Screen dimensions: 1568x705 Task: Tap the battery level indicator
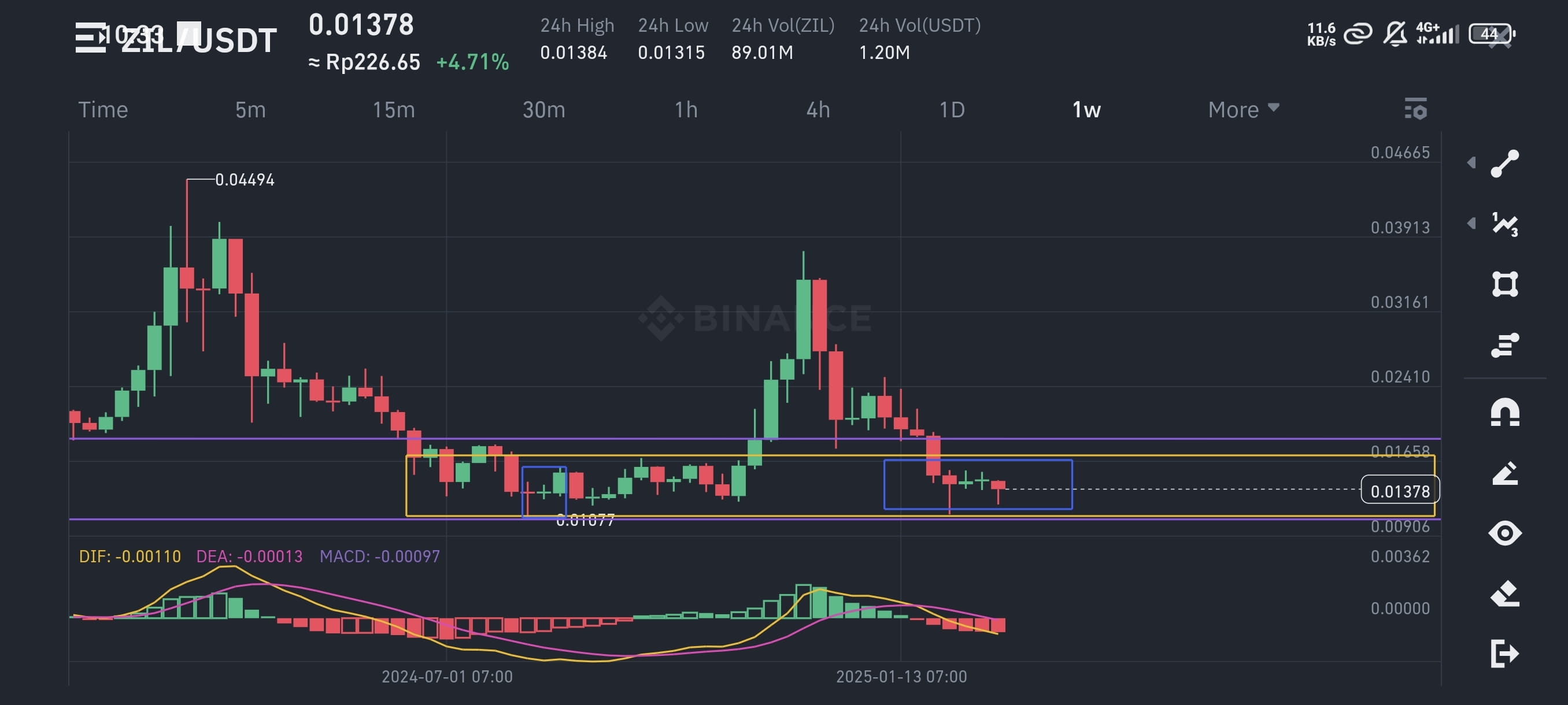pos(1491,34)
